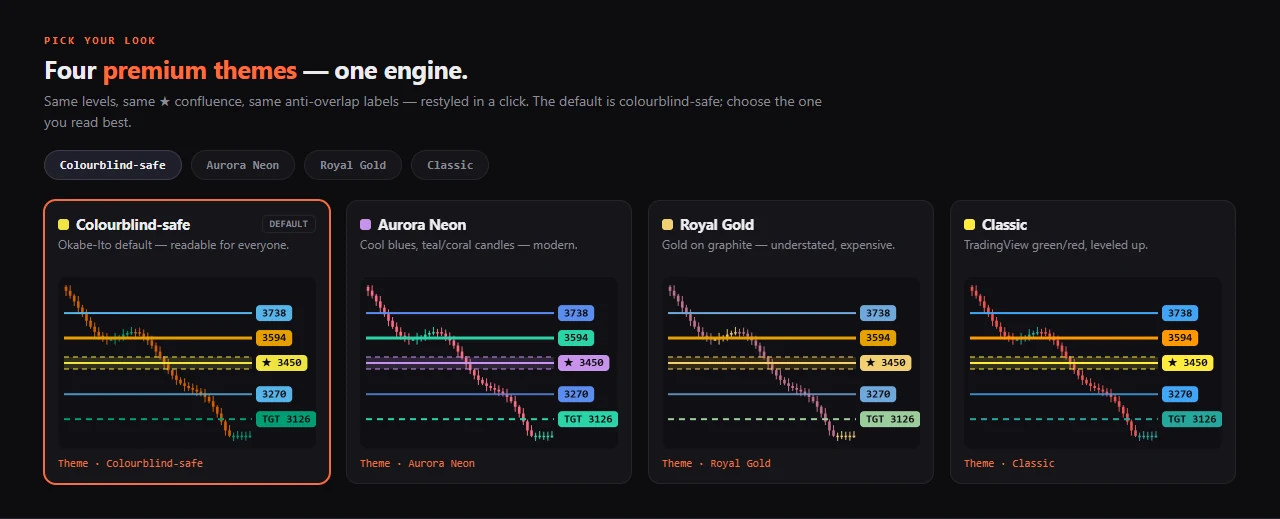Click the Colourblind-safe card yellow swatch
1280x519 pixels.
[x=64, y=225]
